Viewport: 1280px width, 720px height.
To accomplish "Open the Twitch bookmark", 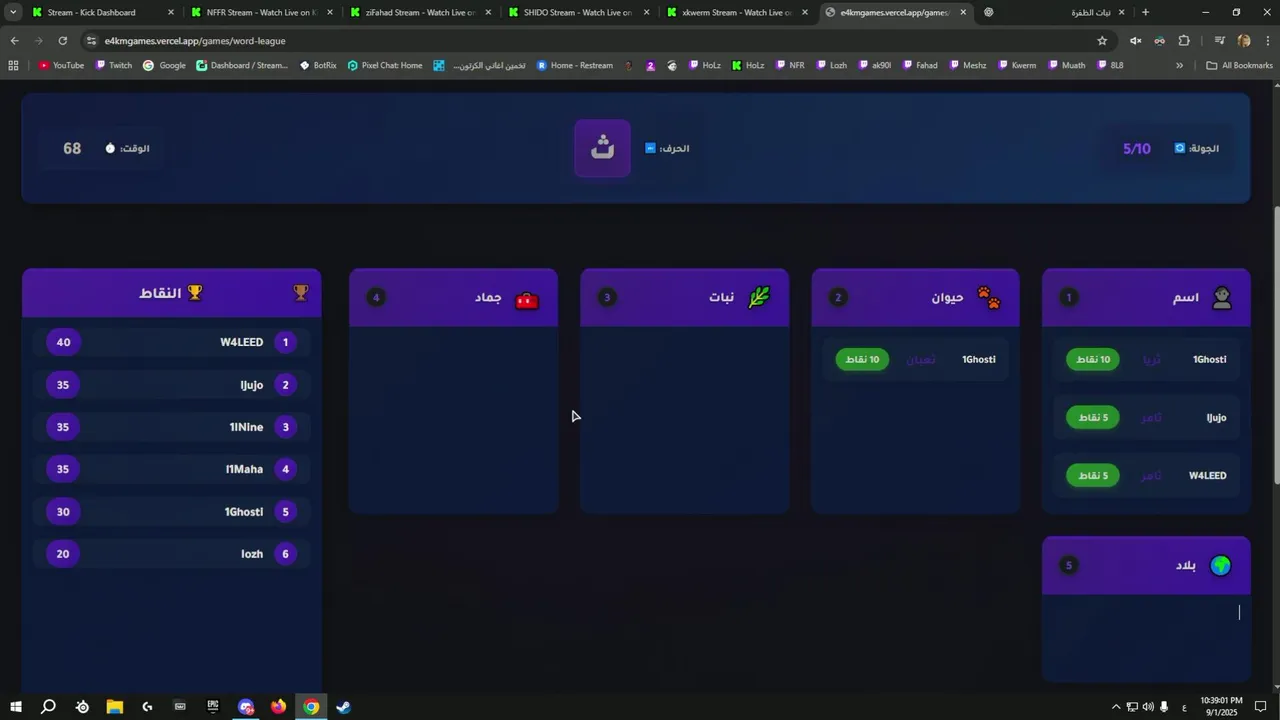I will [113, 65].
